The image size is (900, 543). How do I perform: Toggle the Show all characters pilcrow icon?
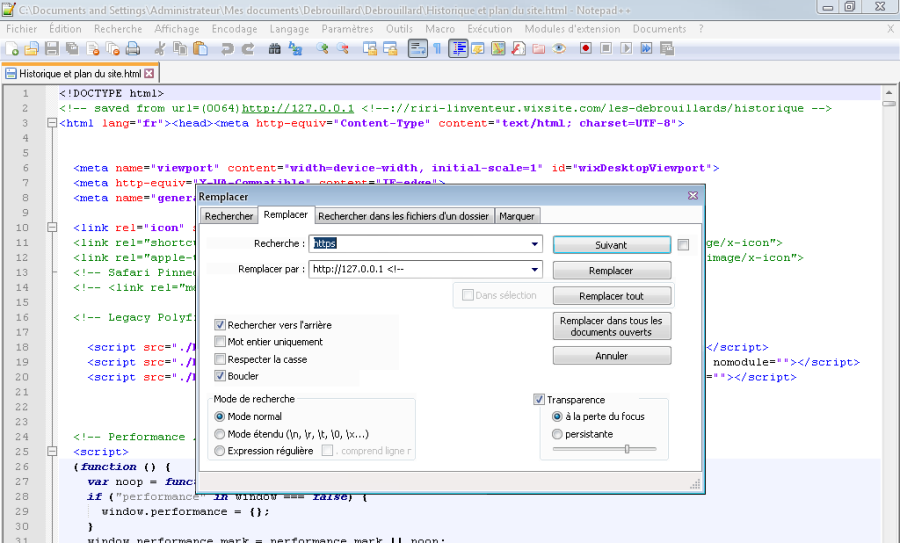437,49
